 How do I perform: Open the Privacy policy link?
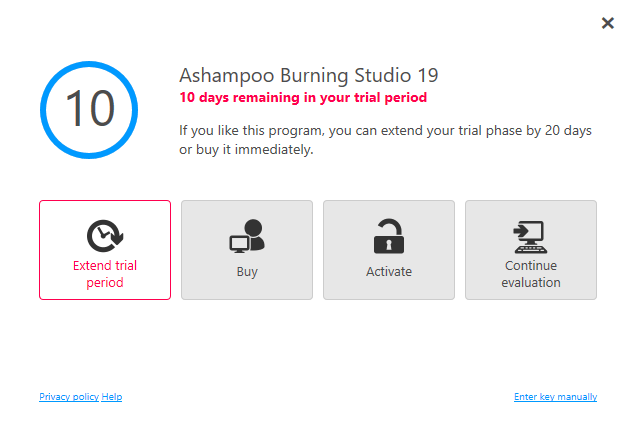(x=69, y=396)
